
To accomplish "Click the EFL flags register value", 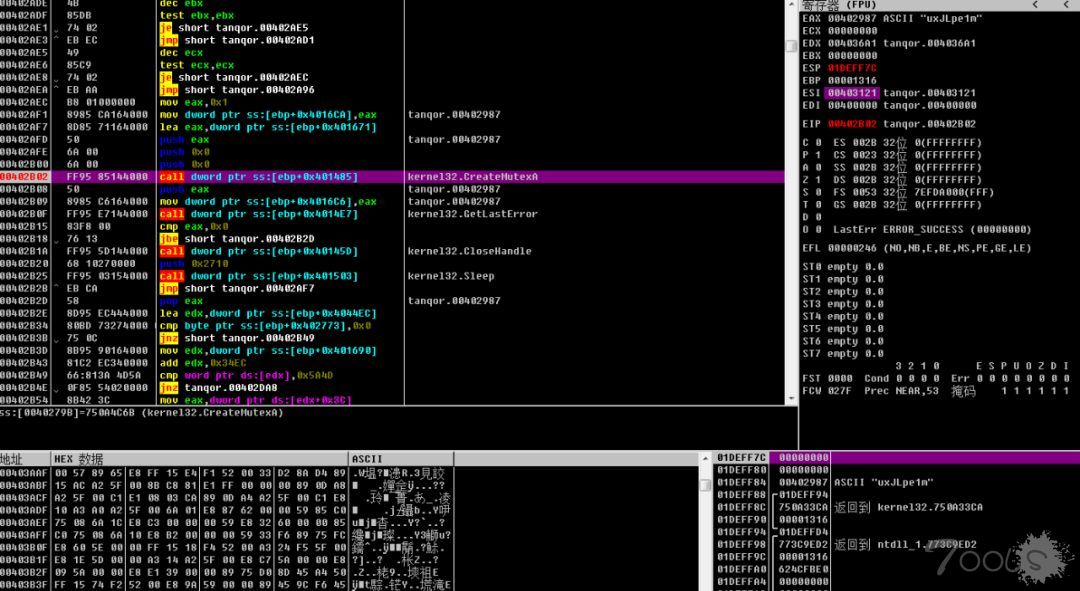I will [850, 248].
